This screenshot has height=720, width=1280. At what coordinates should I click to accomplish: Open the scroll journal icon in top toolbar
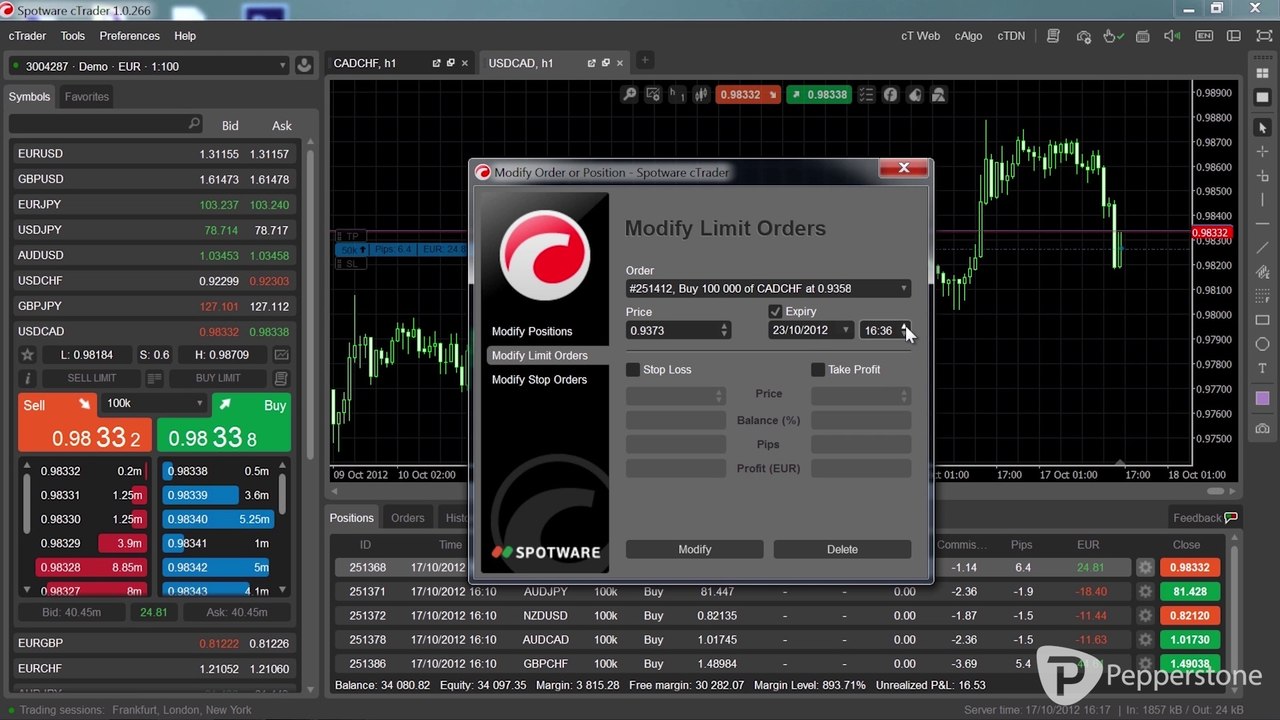1053,36
